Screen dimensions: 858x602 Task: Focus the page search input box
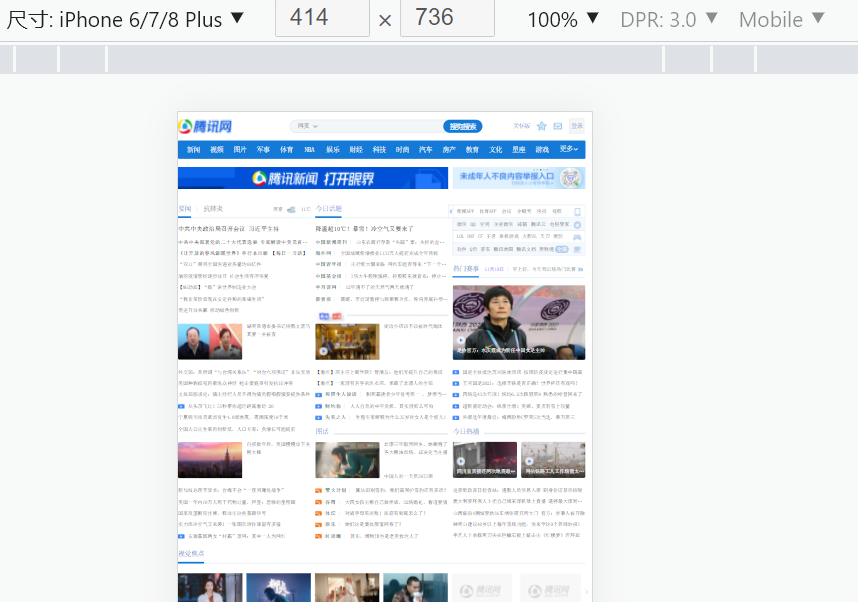380,126
